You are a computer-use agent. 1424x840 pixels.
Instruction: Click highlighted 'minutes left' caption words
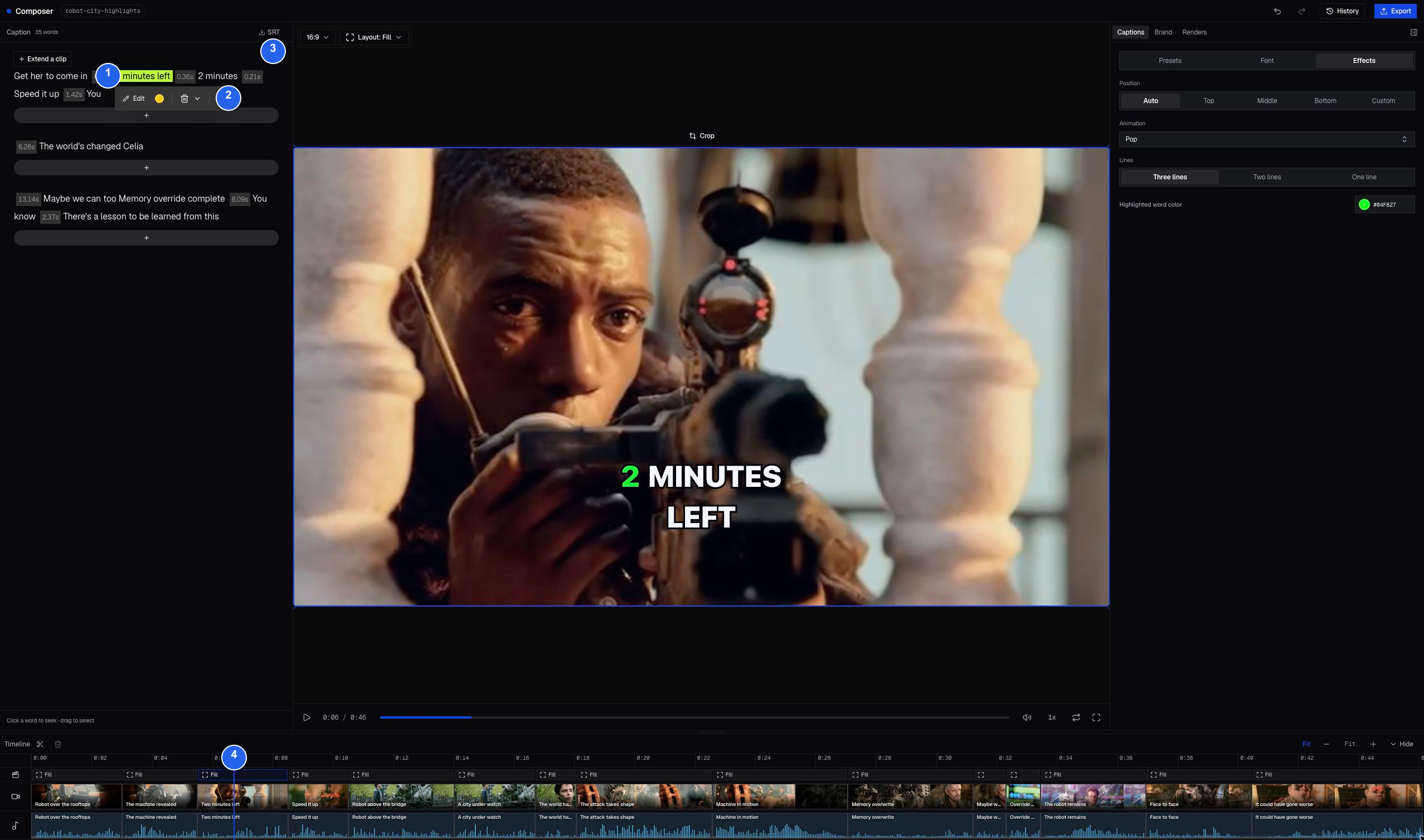point(146,76)
